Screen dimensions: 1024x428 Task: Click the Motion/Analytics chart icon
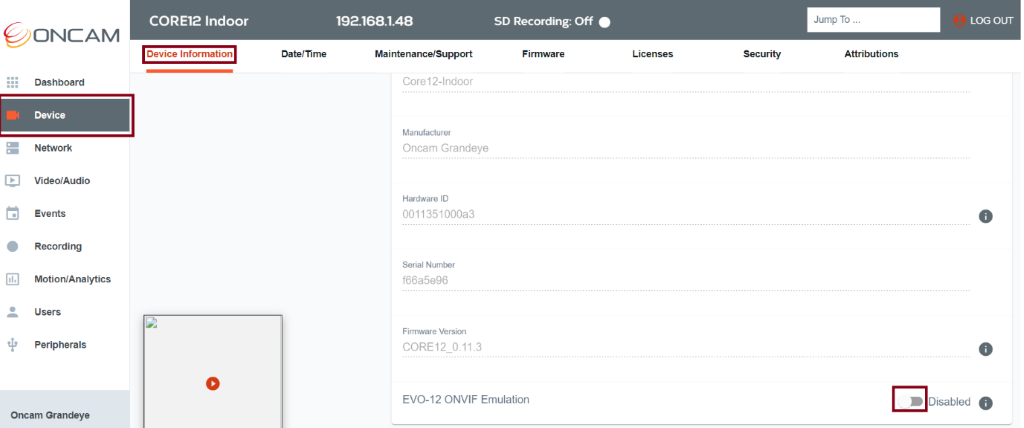[12, 279]
